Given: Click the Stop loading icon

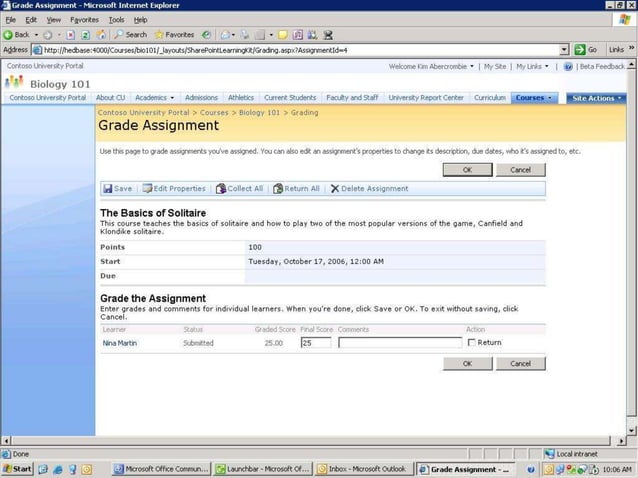Looking at the screenshot, I should point(71,35).
